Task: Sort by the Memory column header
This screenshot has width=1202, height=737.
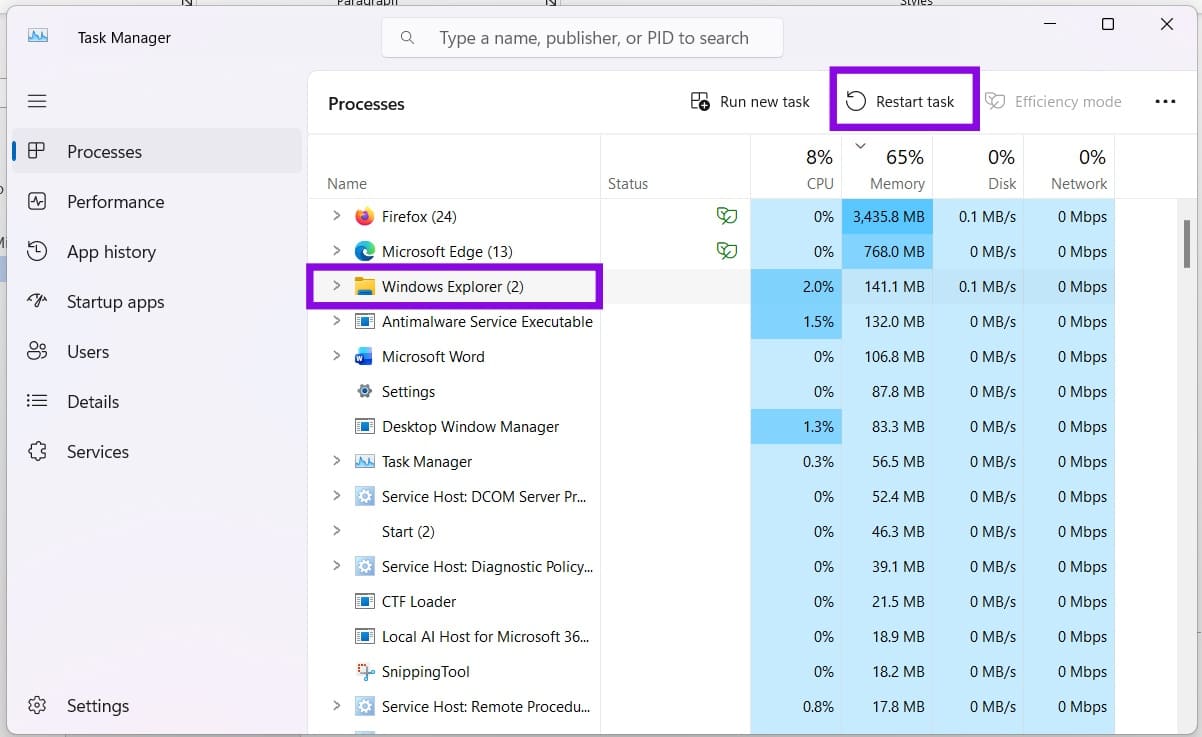Action: pos(887,167)
